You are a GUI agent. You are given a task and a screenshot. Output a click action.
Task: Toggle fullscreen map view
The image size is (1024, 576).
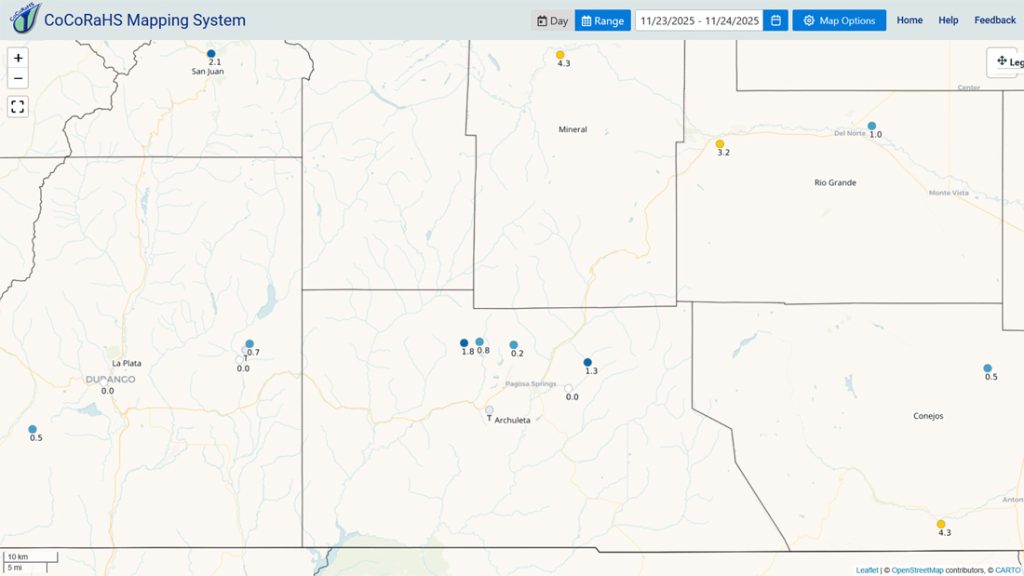tap(18, 106)
